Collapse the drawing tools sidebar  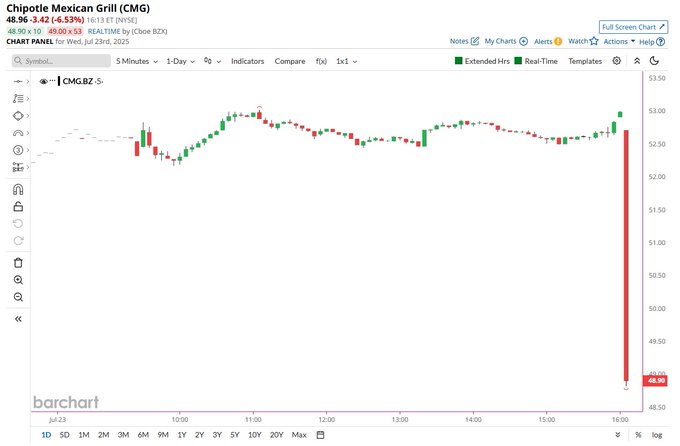click(18, 319)
